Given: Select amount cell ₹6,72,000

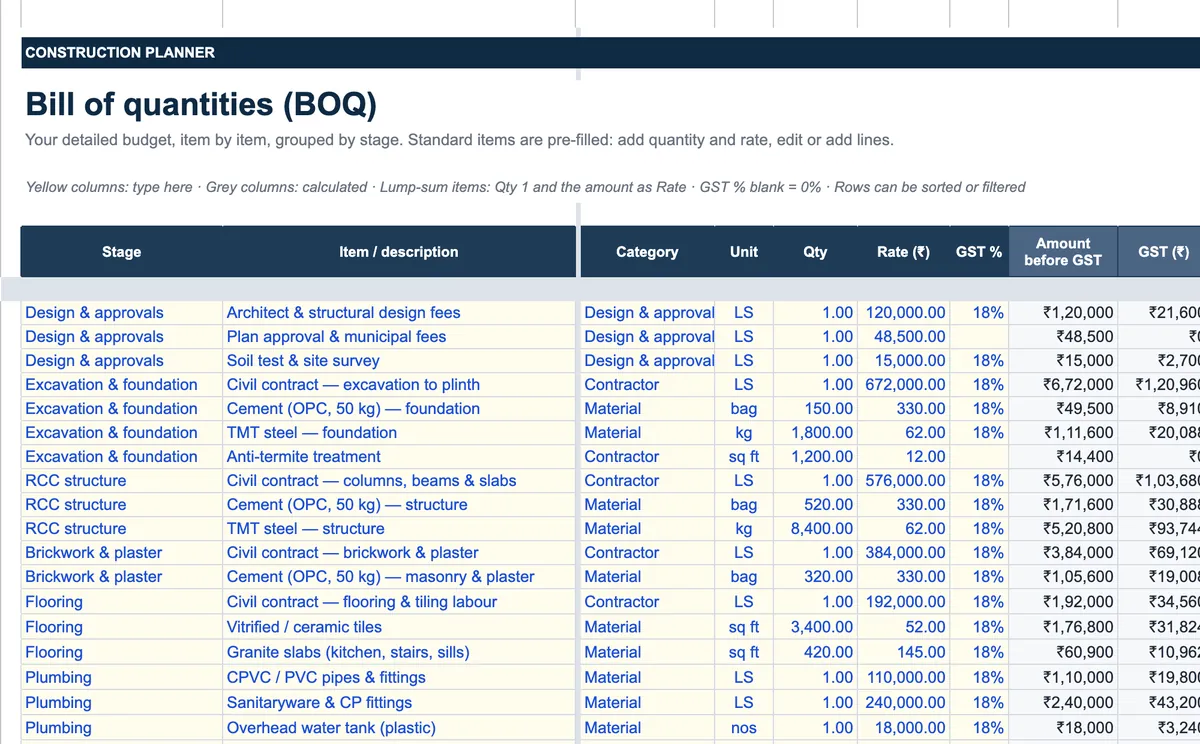Looking at the screenshot, I should [x=1063, y=385].
